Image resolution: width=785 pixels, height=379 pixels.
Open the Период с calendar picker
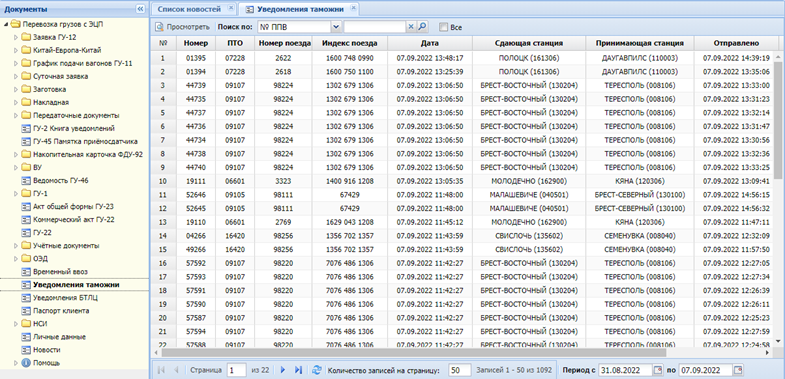(658, 370)
